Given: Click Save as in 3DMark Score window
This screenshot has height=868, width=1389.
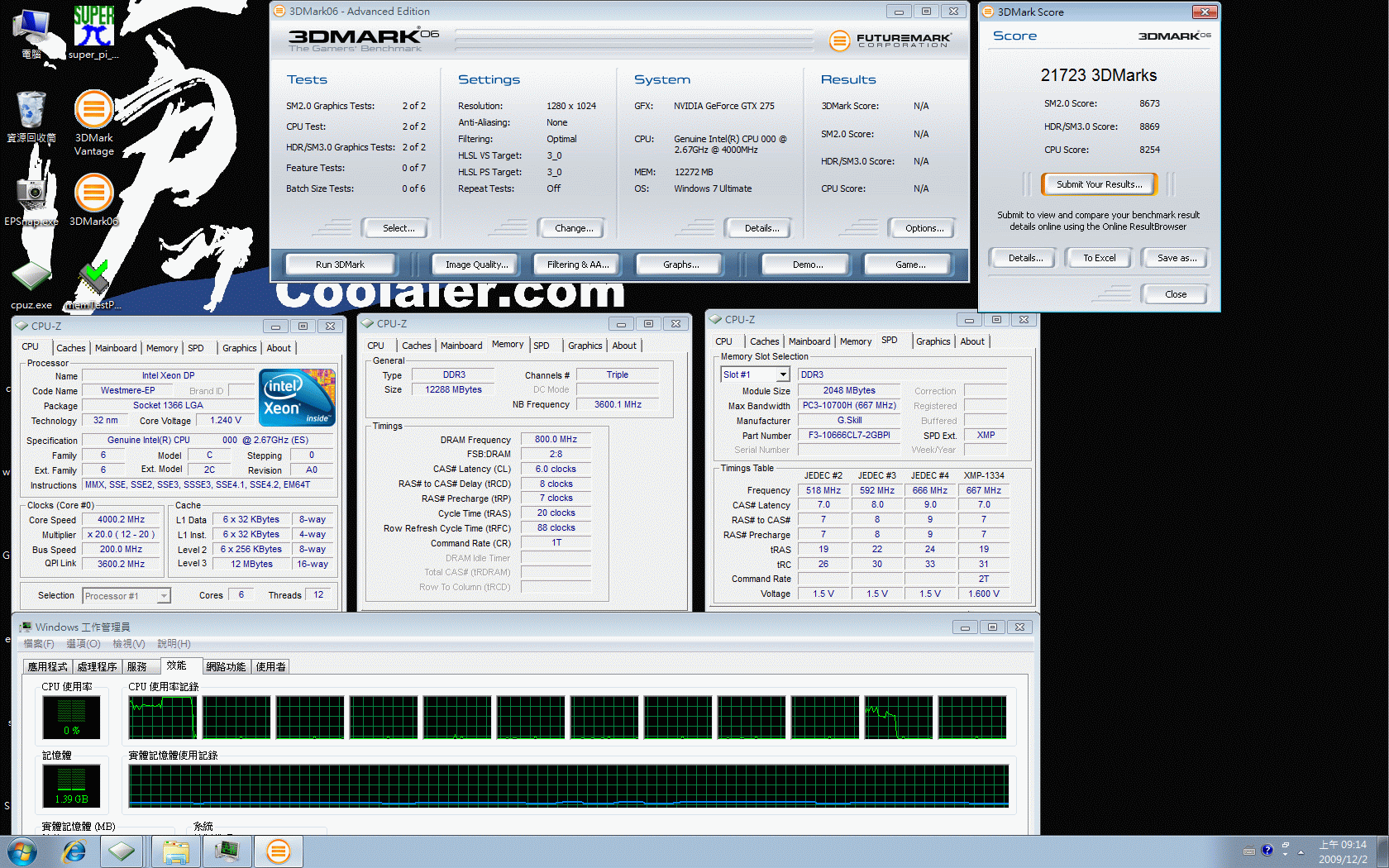Looking at the screenshot, I should tap(1174, 258).
